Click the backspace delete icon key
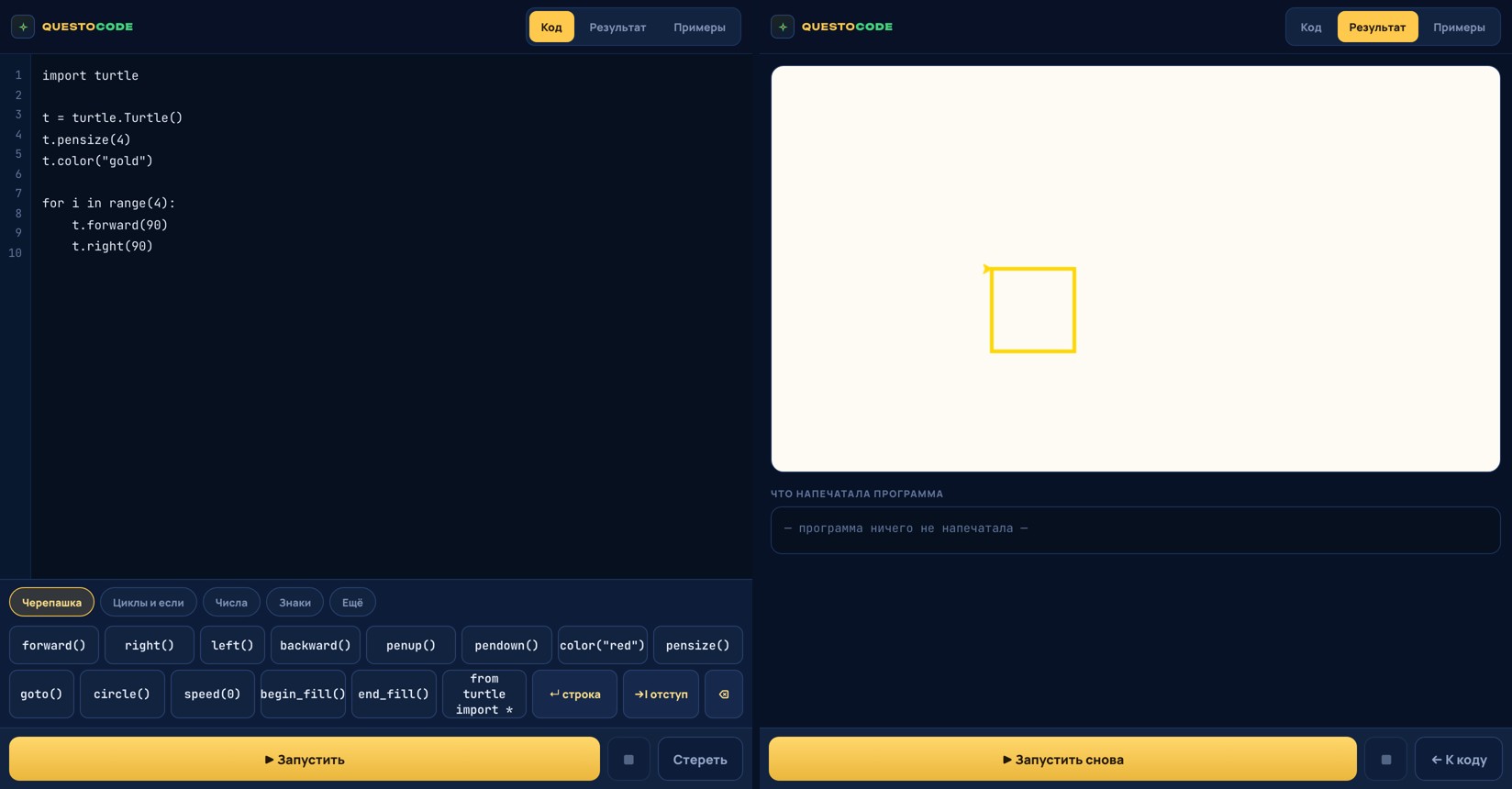The image size is (1512, 789). click(724, 695)
